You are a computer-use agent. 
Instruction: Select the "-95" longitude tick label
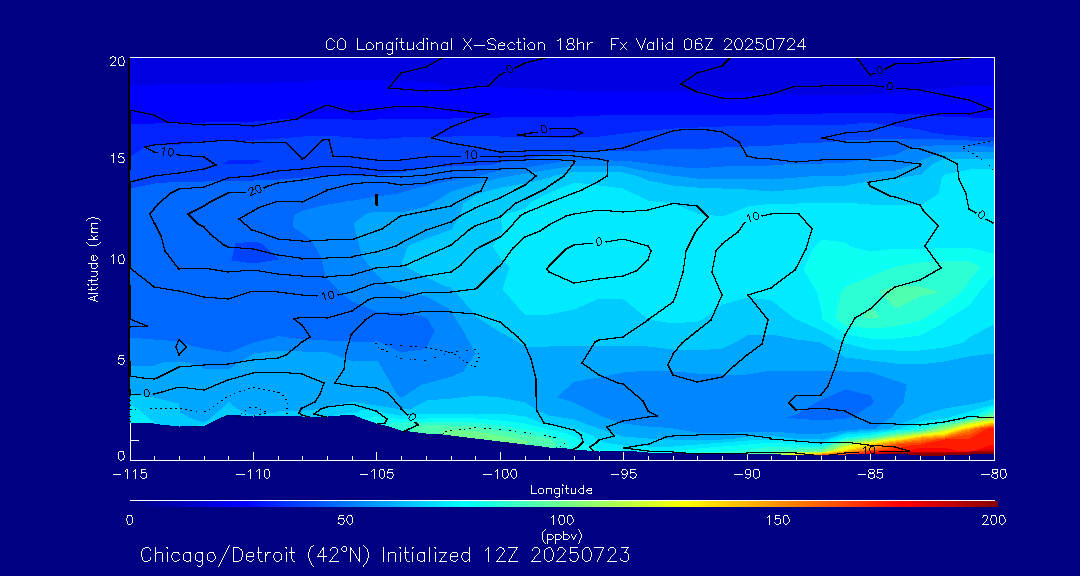pyautogui.click(x=623, y=475)
